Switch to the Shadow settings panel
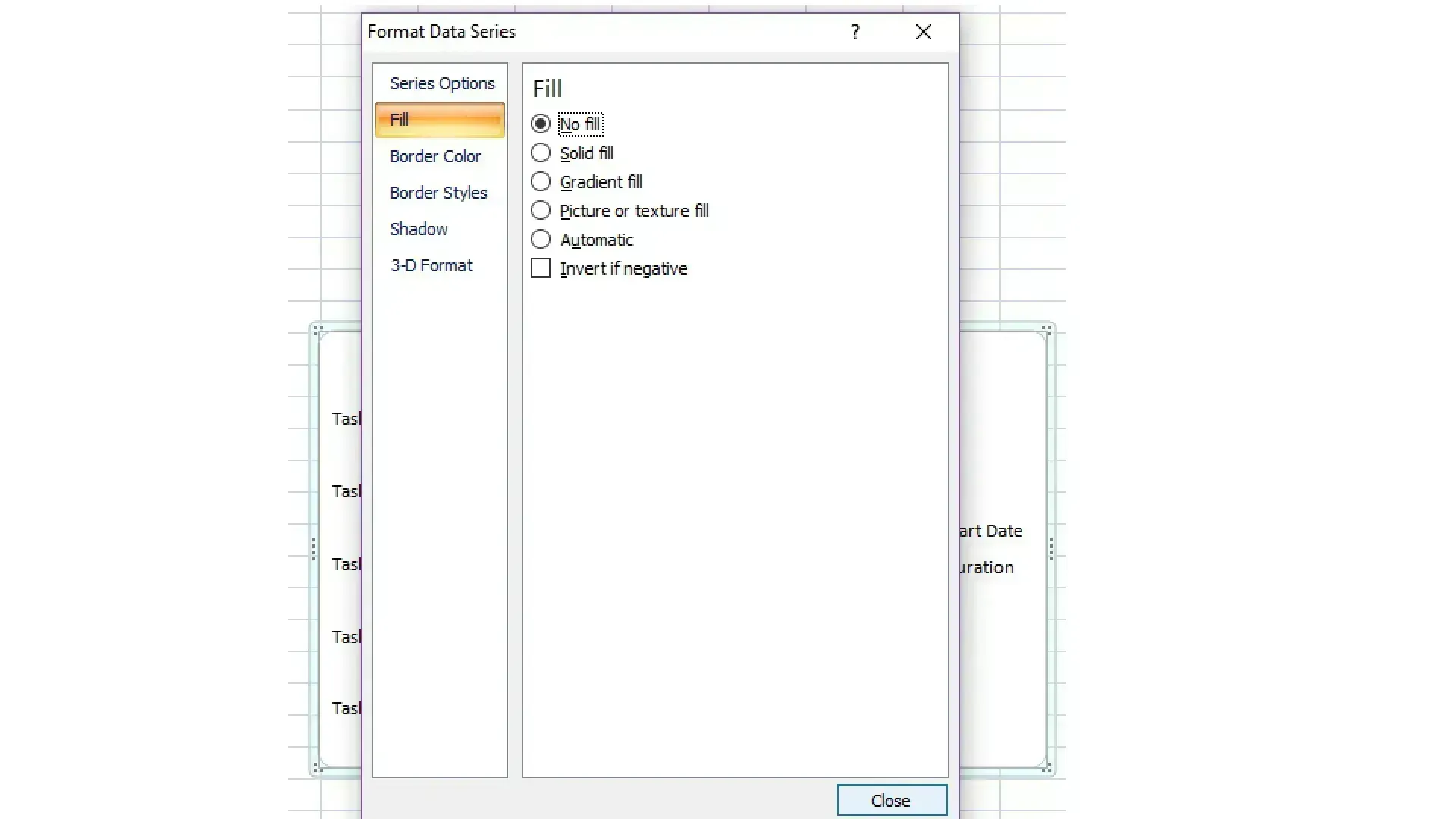The height and width of the screenshot is (819, 1456). pos(419,228)
